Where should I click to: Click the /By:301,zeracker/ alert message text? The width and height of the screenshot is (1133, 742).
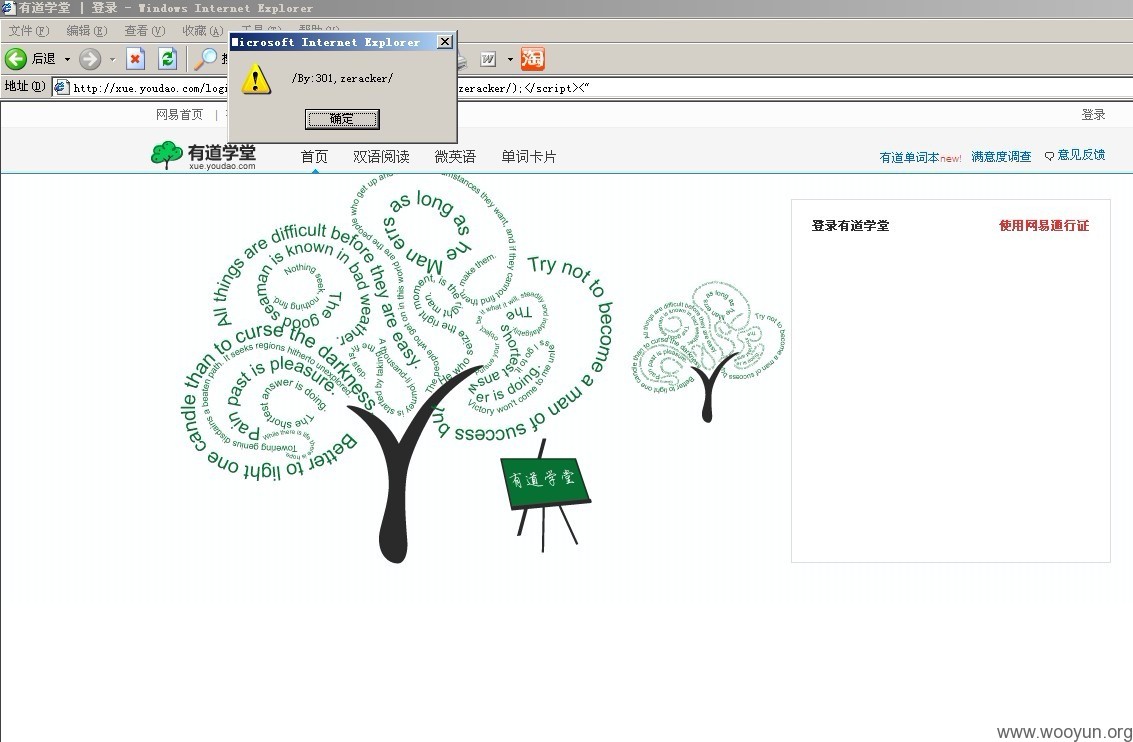343,78
